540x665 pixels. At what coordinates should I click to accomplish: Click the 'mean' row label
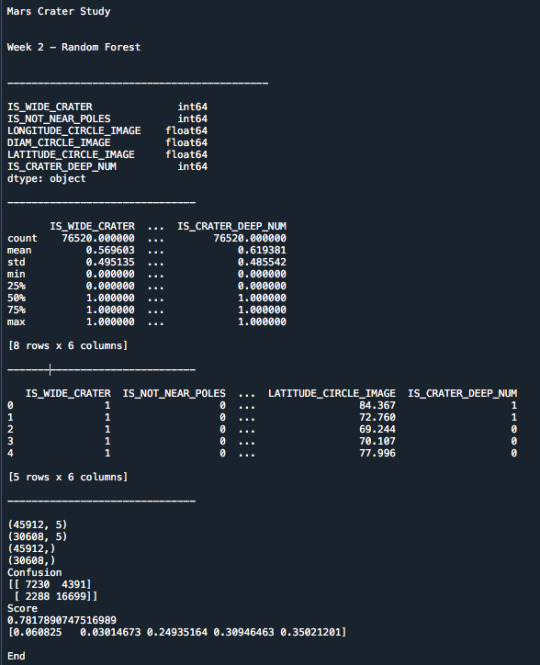tap(19, 250)
